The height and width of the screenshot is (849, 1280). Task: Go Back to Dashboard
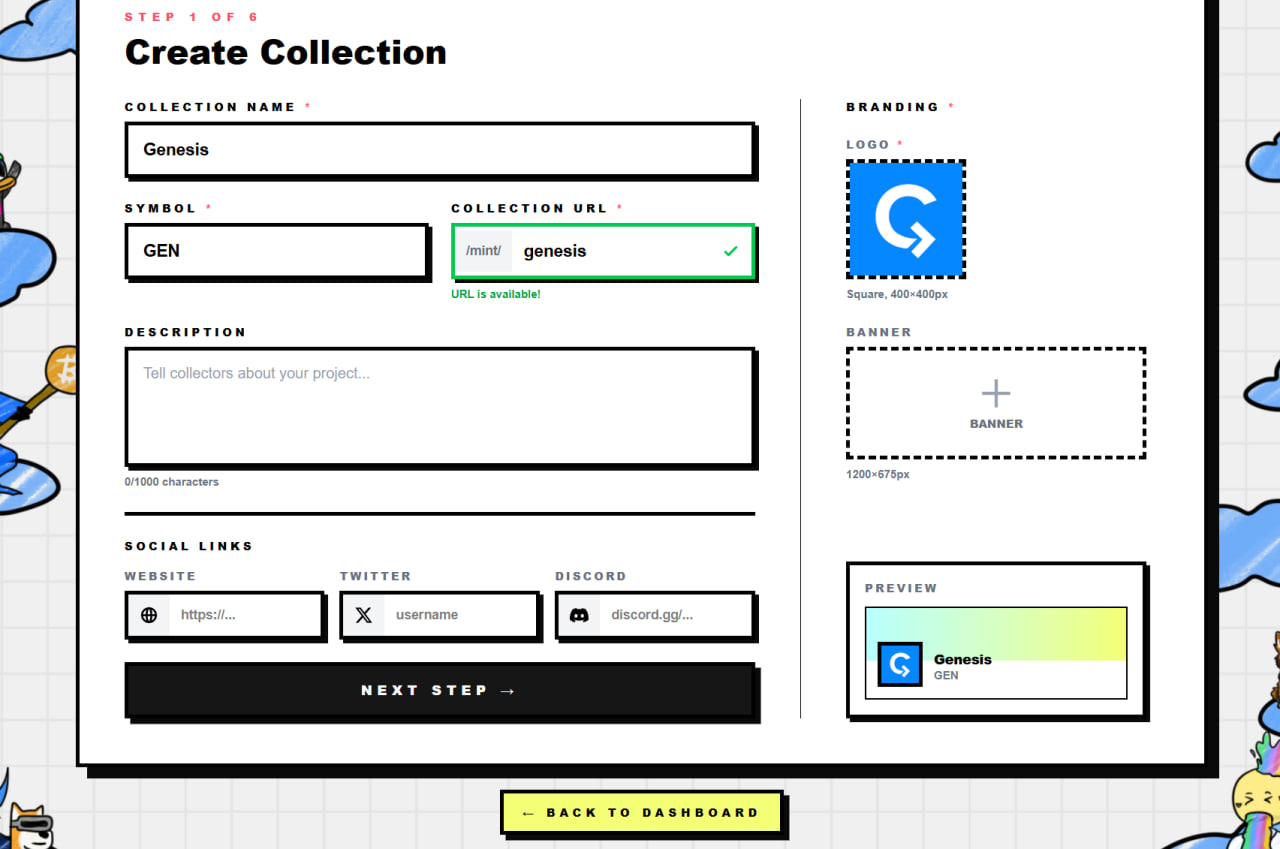[x=641, y=813]
